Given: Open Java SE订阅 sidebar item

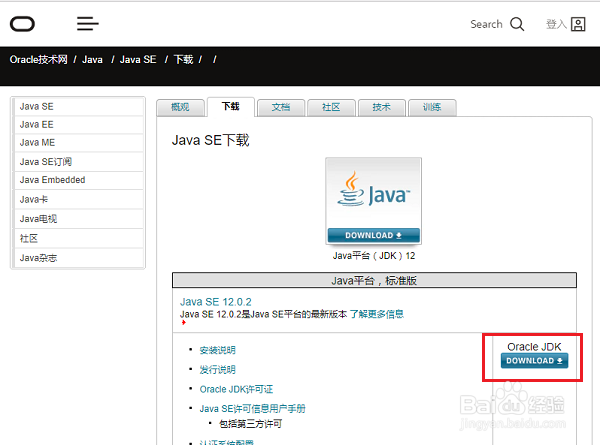Looking at the screenshot, I should 78,161.
